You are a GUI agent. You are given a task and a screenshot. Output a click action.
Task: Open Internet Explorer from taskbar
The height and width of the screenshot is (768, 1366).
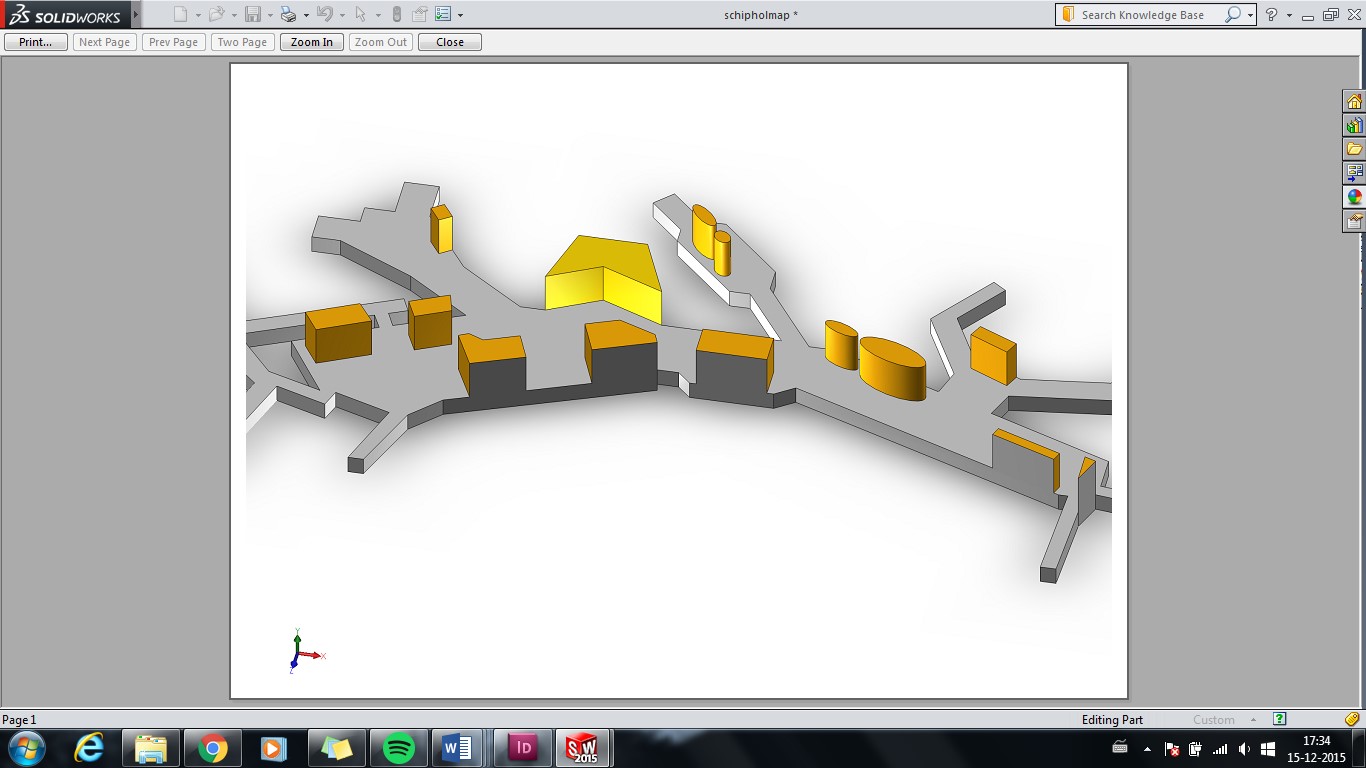(x=89, y=748)
